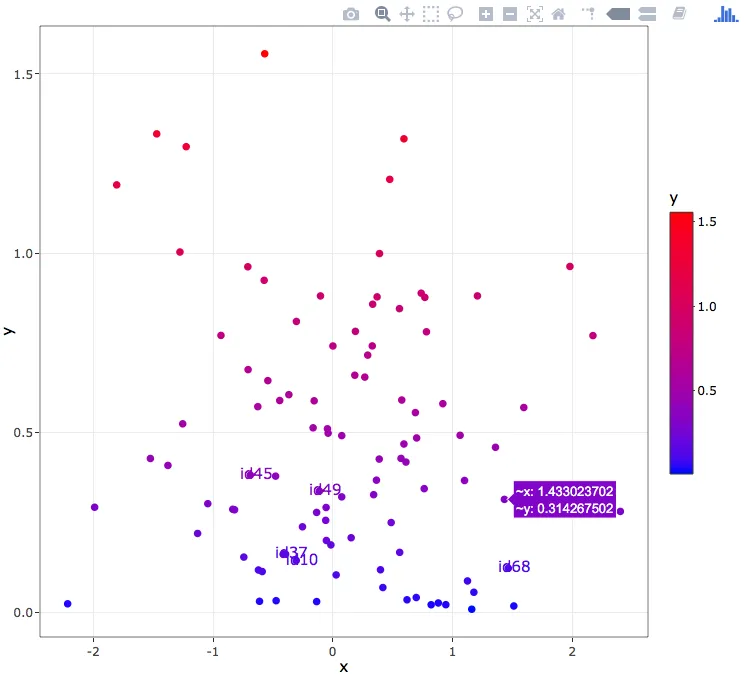
Task: Select the data point labeled id45
Action: tap(250, 475)
